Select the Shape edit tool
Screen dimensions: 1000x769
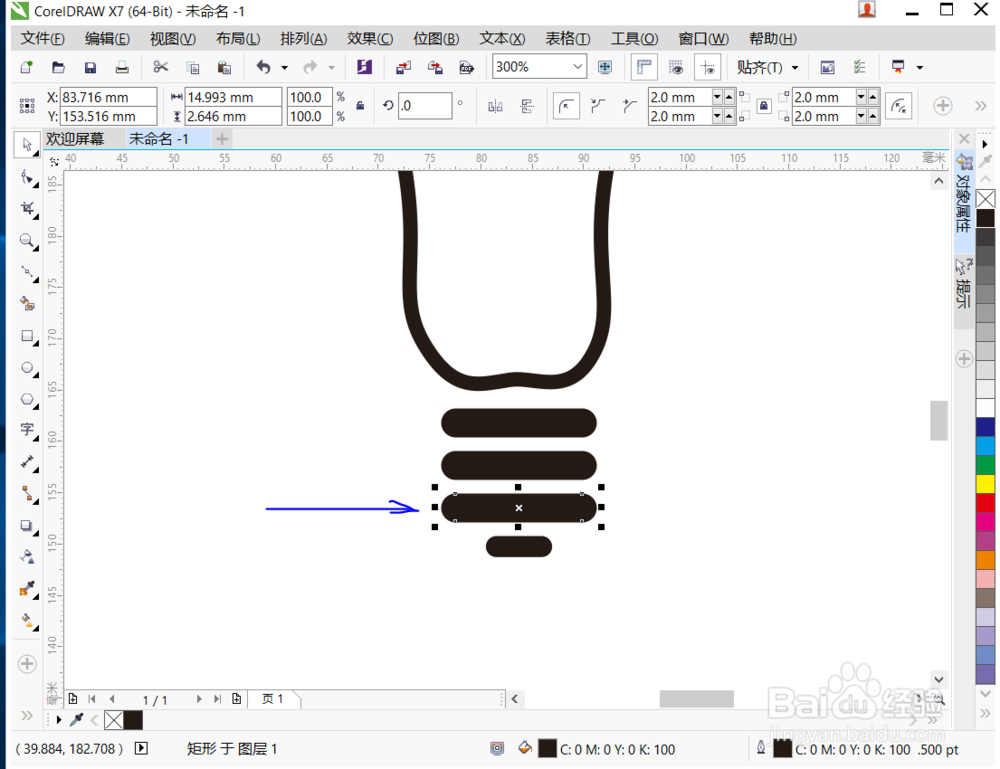tap(27, 177)
